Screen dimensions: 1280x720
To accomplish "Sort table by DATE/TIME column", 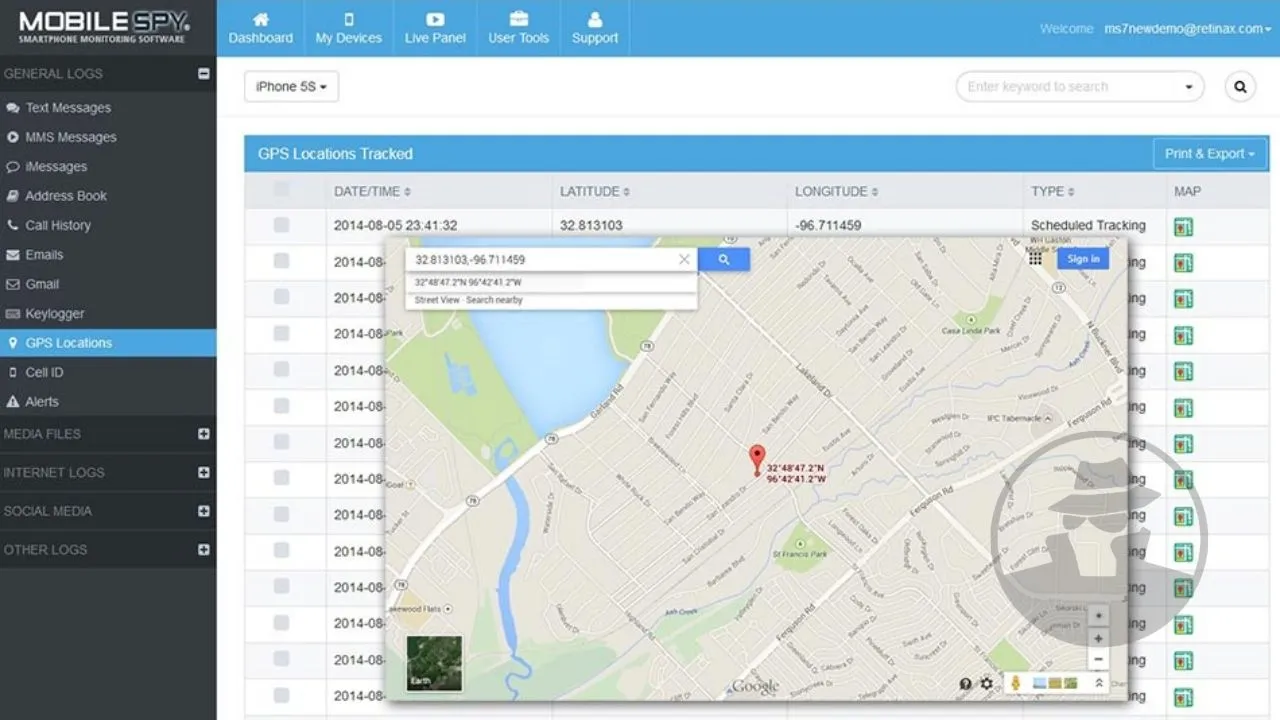I will [x=372, y=191].
